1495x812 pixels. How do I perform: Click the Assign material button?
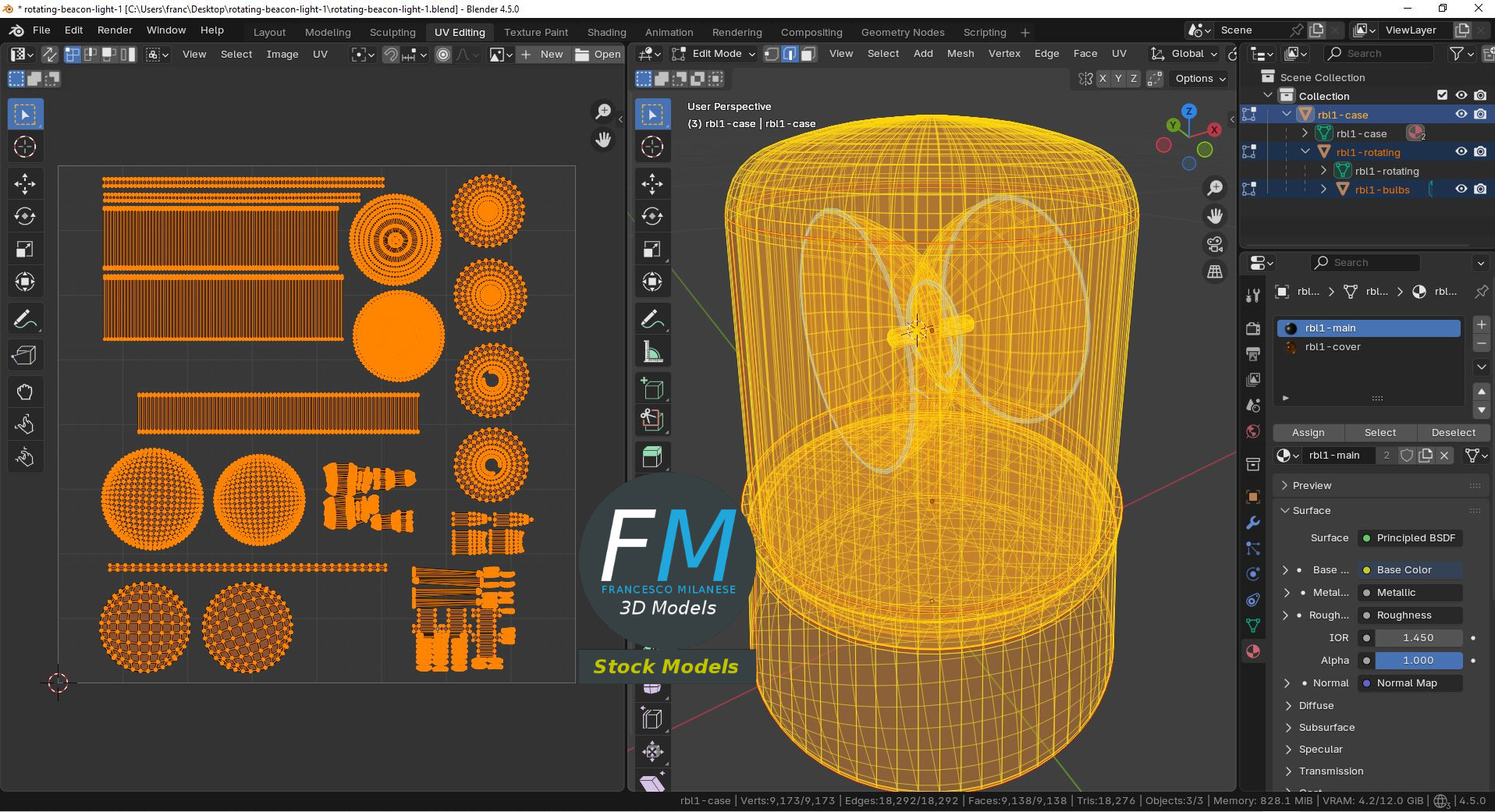tap(1309, 433)
